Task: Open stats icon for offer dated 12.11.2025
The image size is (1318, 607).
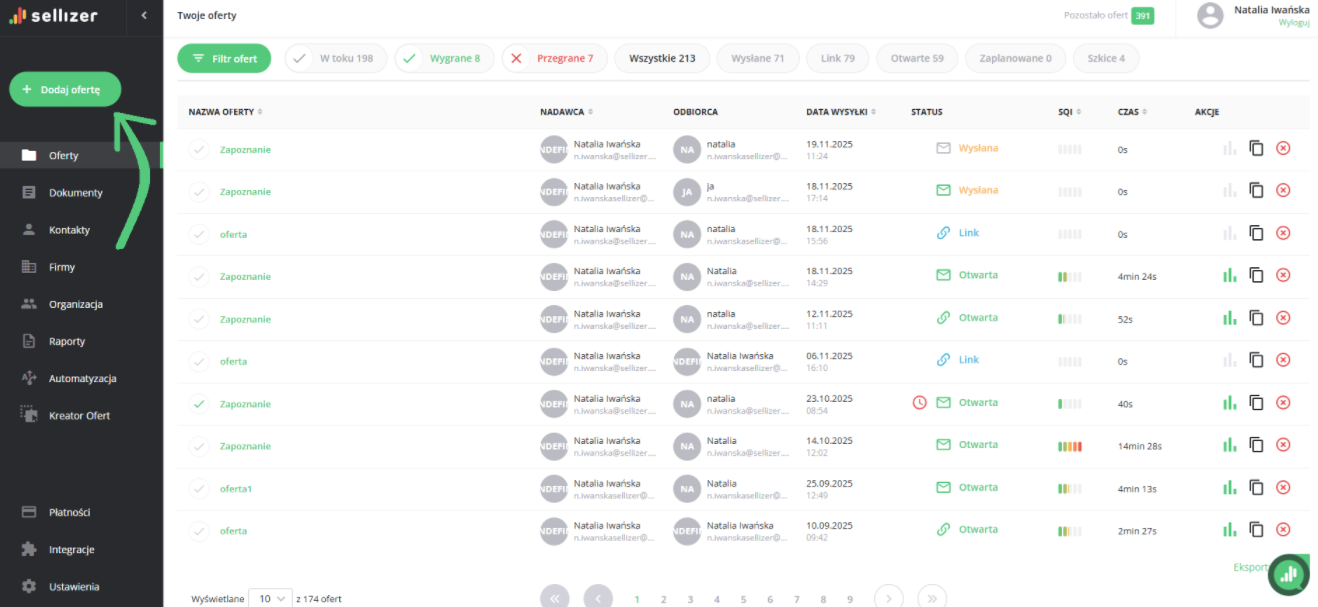Action: 1229,318
